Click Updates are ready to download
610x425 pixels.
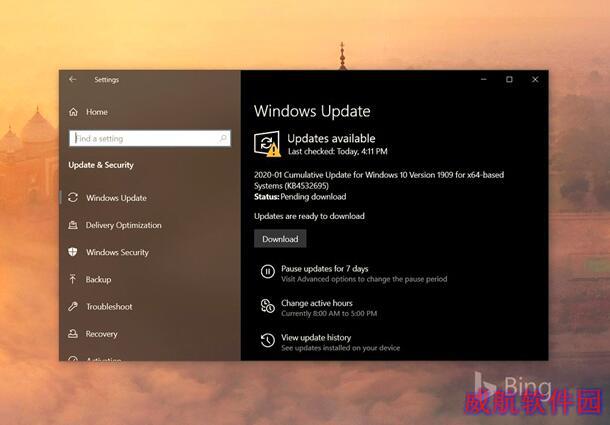309,216
